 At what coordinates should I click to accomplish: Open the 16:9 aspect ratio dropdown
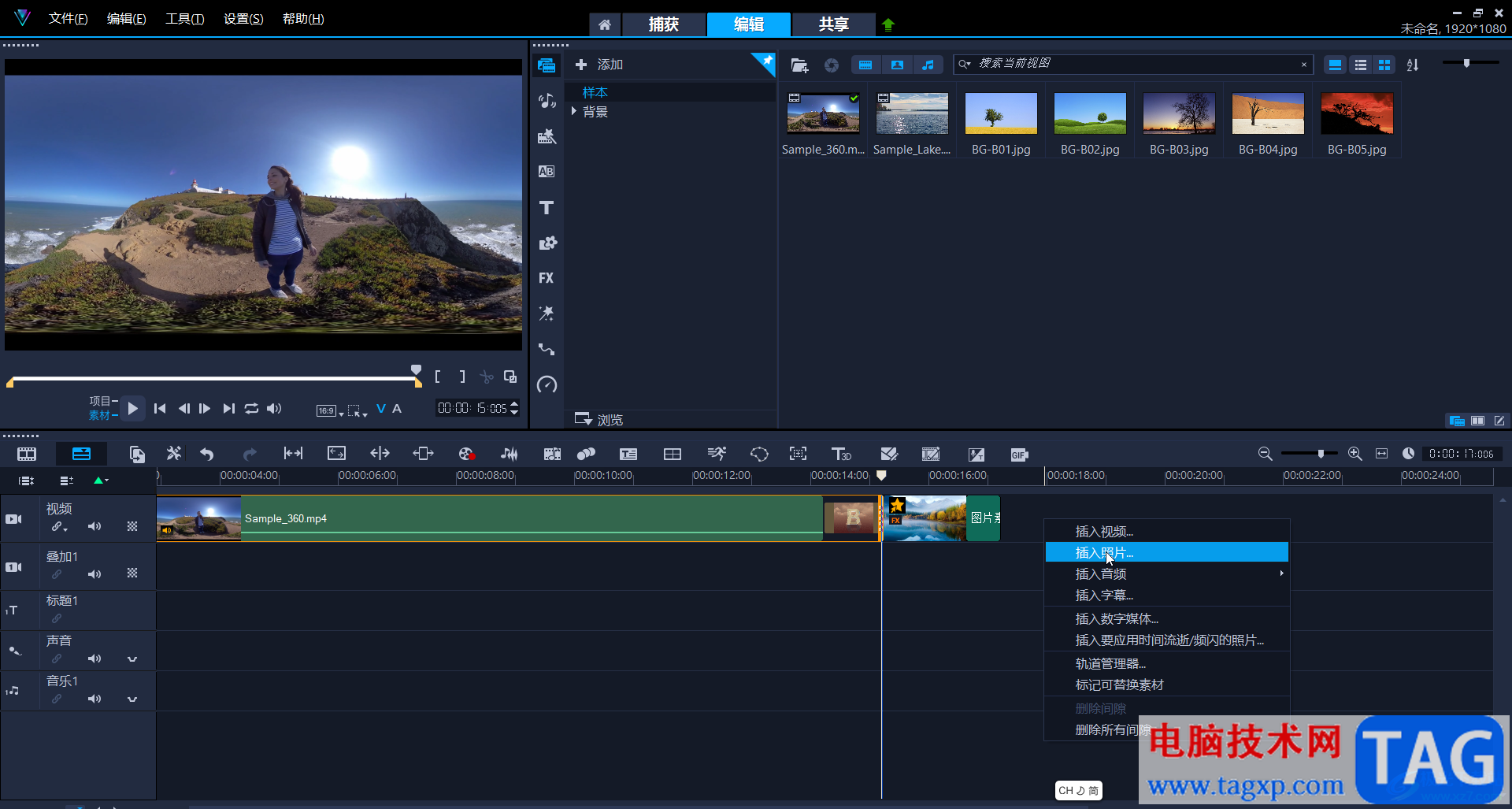(329, 410)
